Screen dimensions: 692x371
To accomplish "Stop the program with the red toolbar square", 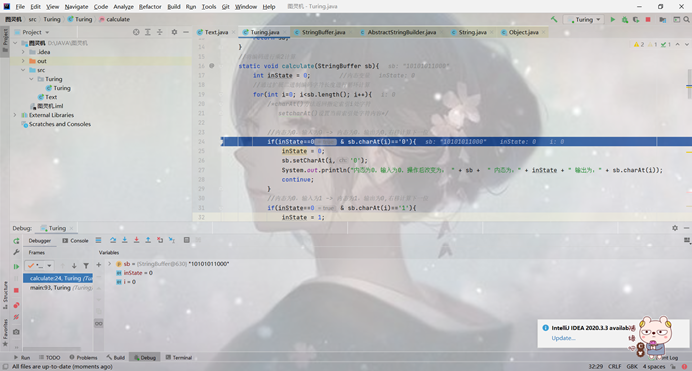I will (648, 19).
